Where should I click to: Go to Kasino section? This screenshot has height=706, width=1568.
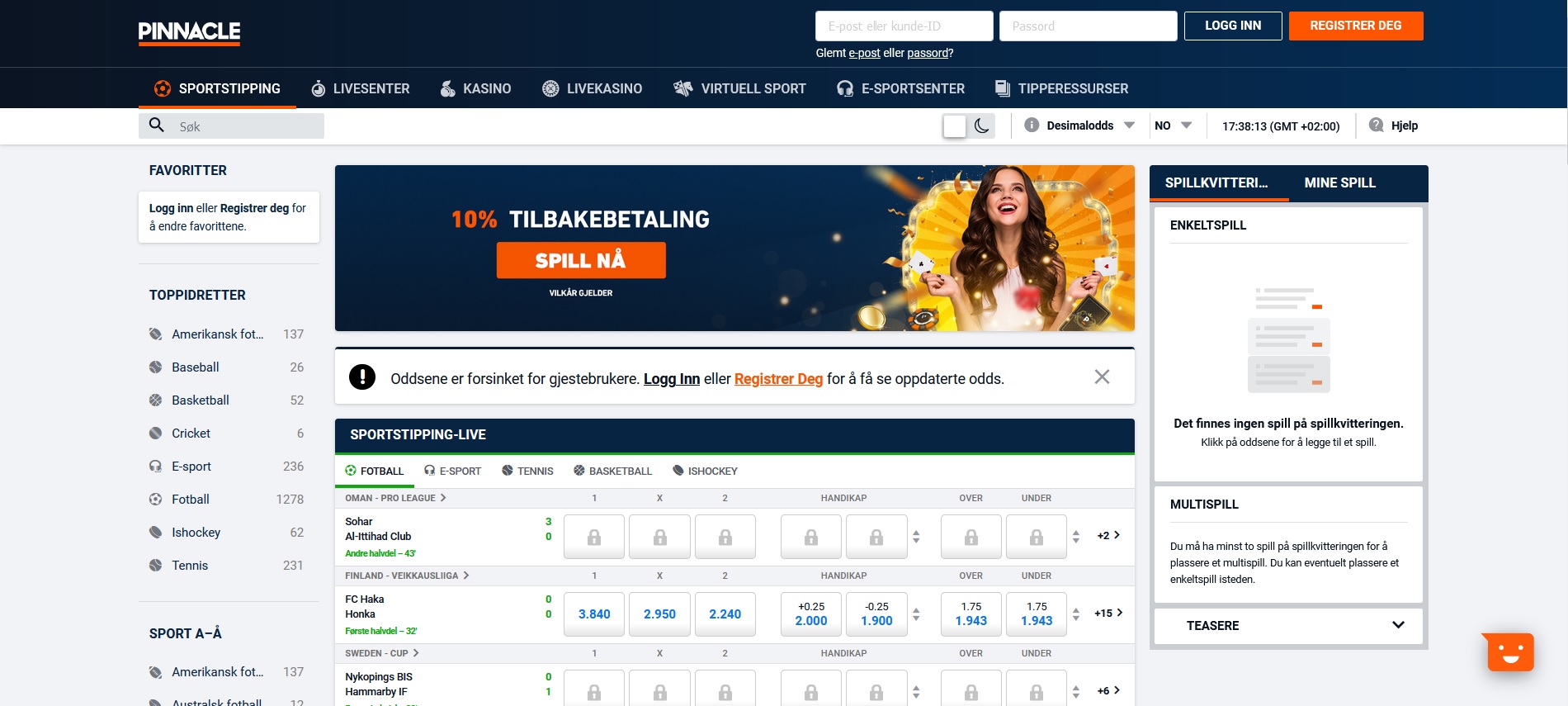(475, 88)
